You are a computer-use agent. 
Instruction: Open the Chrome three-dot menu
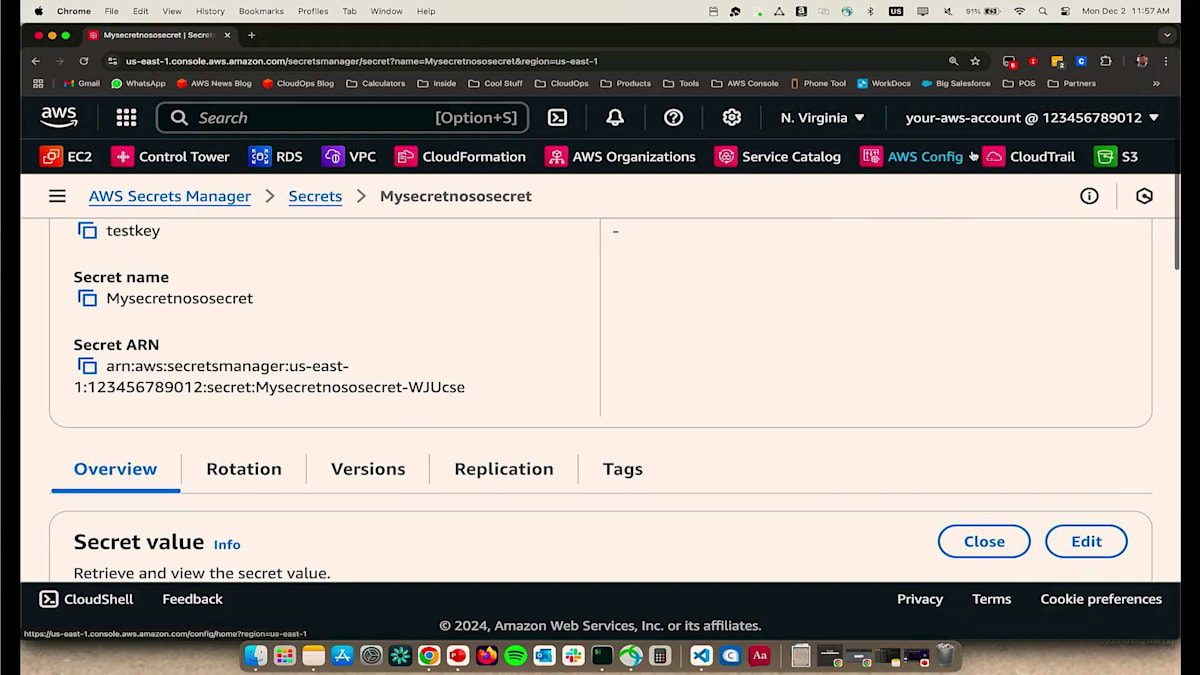tap(1167, 61)
